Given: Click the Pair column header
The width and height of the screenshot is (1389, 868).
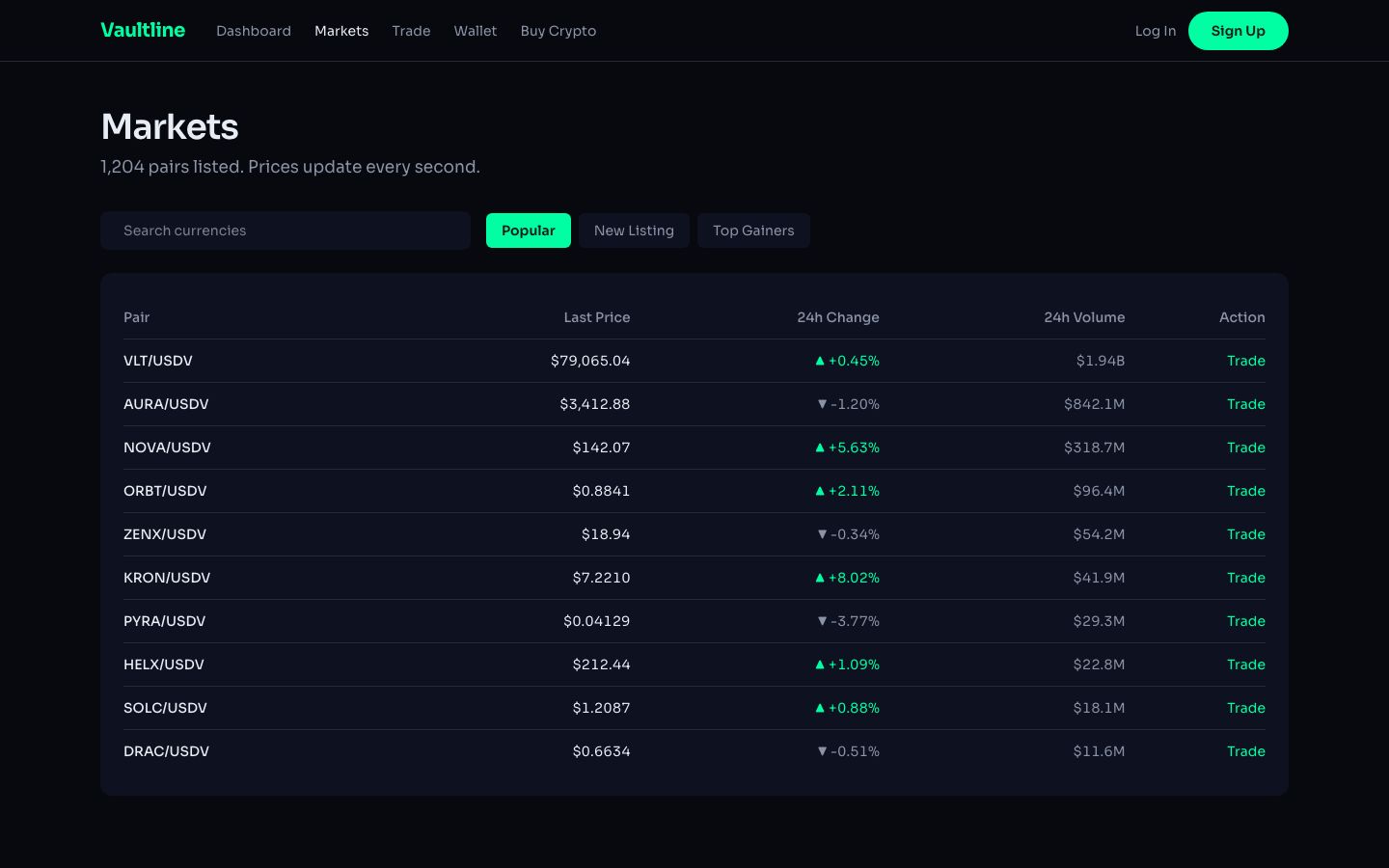Looking at the screenshot, I should tap(137, 317).
